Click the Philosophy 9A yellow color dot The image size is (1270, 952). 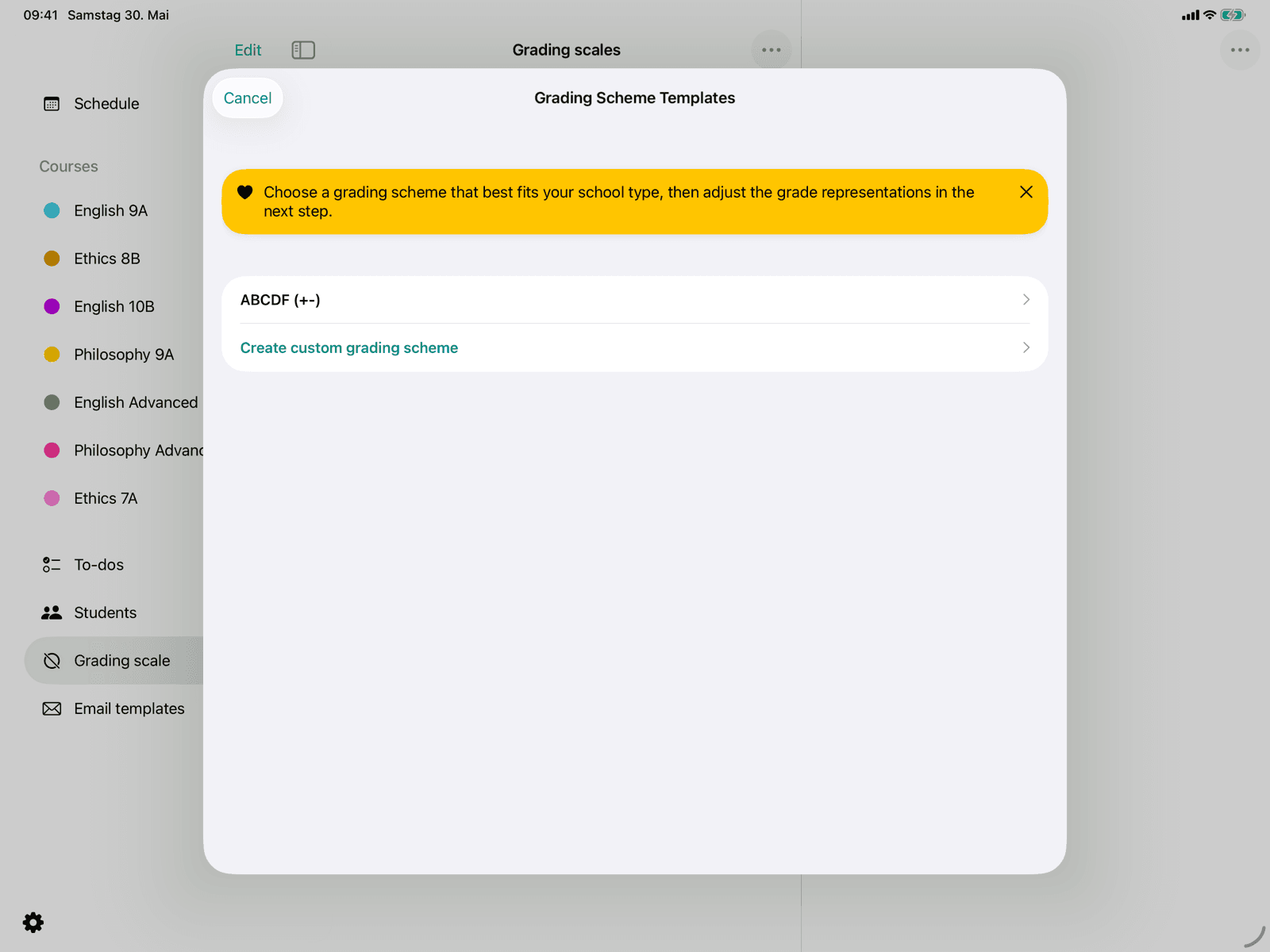click(52, 355)
